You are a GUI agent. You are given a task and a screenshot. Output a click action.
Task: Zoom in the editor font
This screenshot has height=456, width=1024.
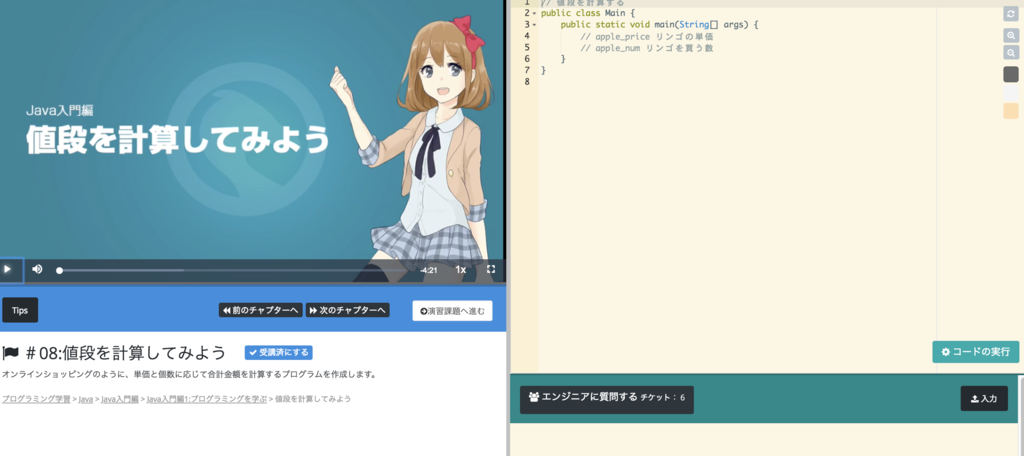tap(1010, 36)
